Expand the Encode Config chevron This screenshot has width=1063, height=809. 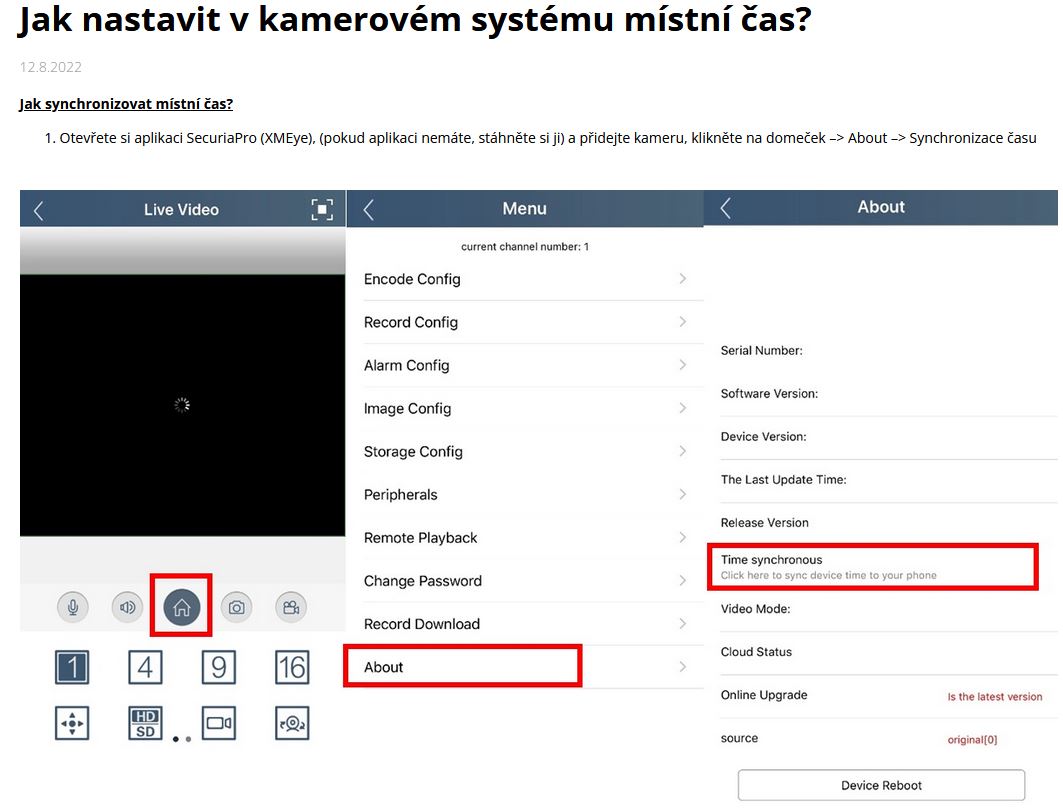(x=684, y=279)
